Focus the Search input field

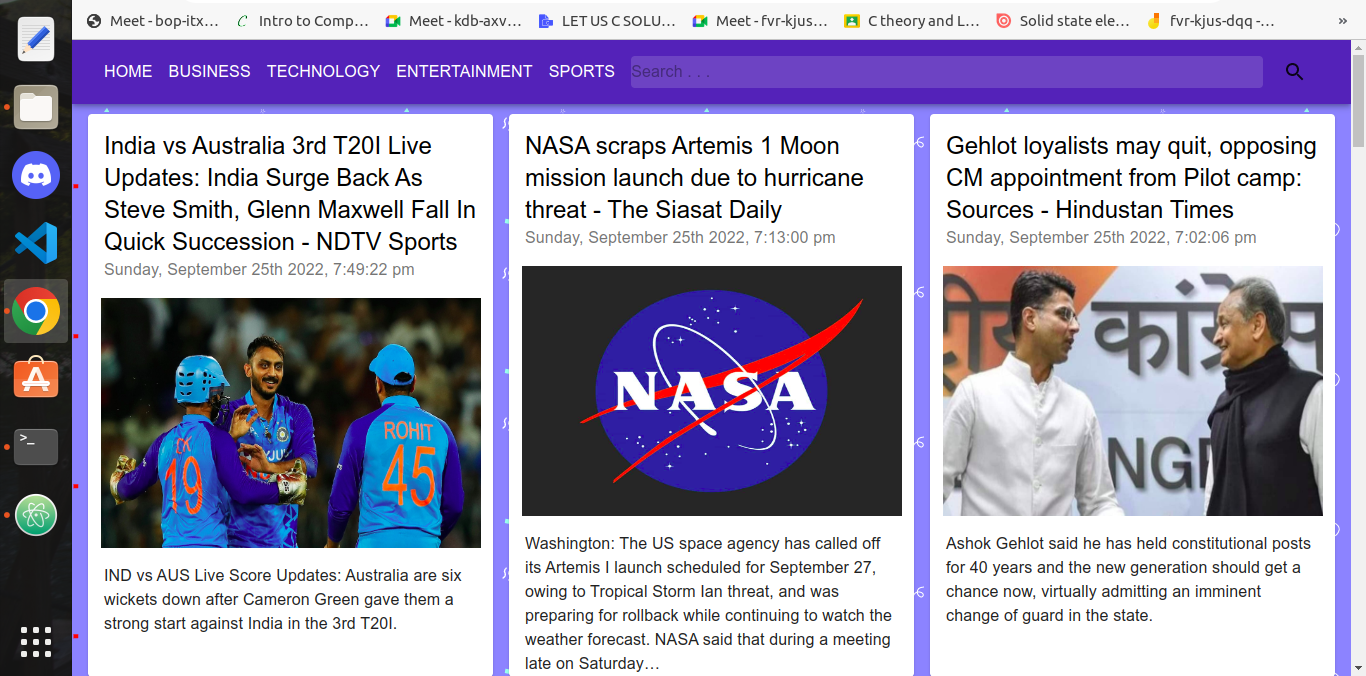pyautogui.click(x=946, y=72)
